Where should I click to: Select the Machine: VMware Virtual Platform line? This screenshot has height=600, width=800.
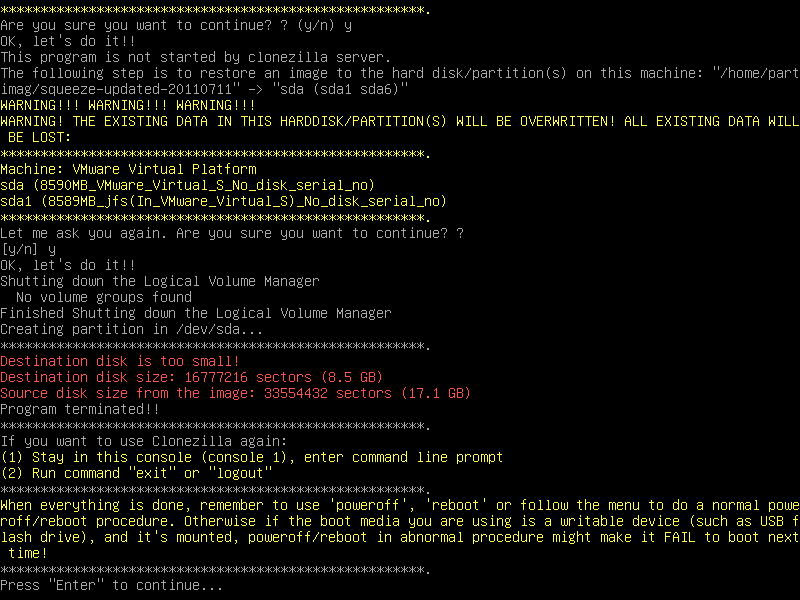click(x=128, y=169)
